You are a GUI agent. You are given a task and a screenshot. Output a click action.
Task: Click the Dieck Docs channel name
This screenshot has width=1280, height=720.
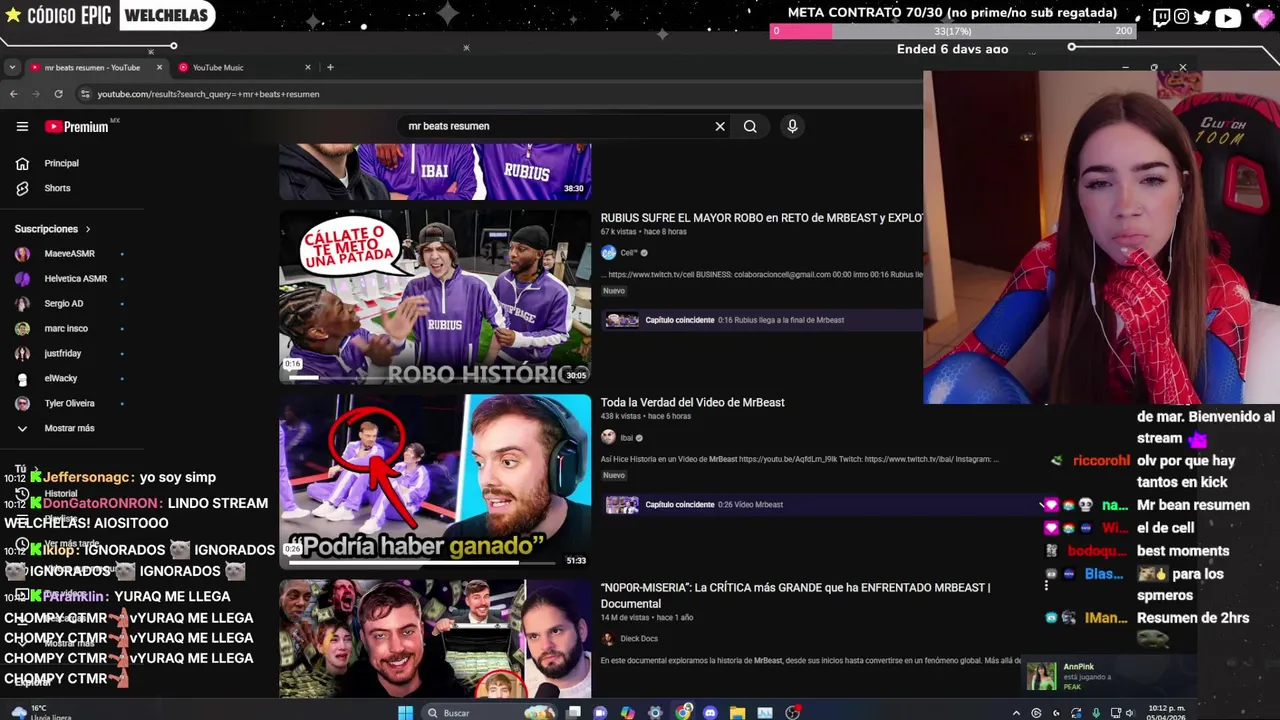(639, 638)
